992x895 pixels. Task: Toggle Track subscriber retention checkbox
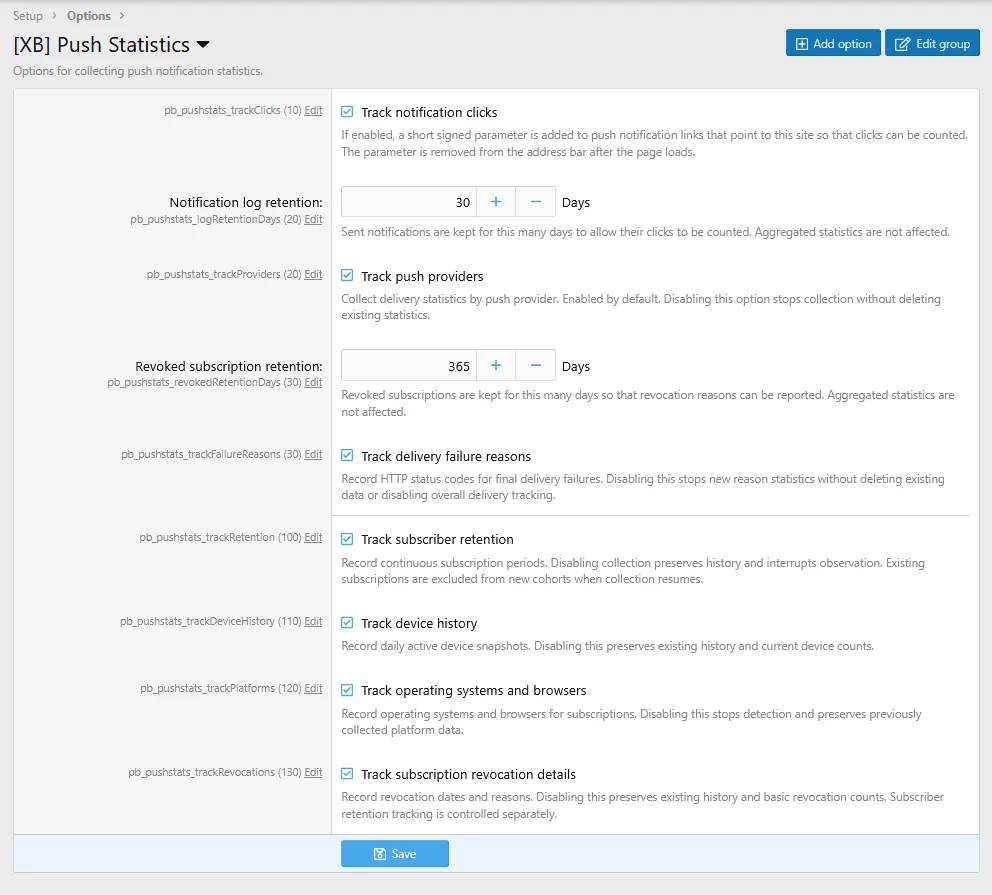point(347,539)
